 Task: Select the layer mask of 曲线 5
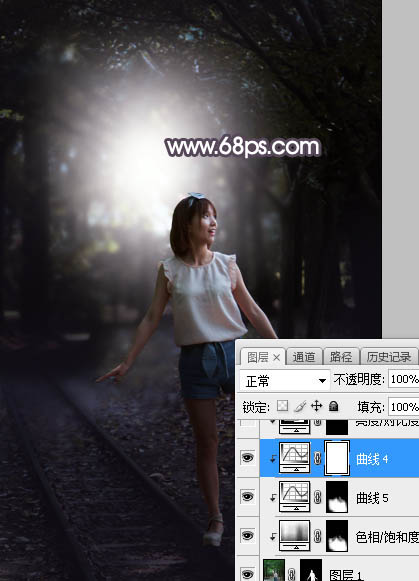pyautogui.click(x=337, y=497)
